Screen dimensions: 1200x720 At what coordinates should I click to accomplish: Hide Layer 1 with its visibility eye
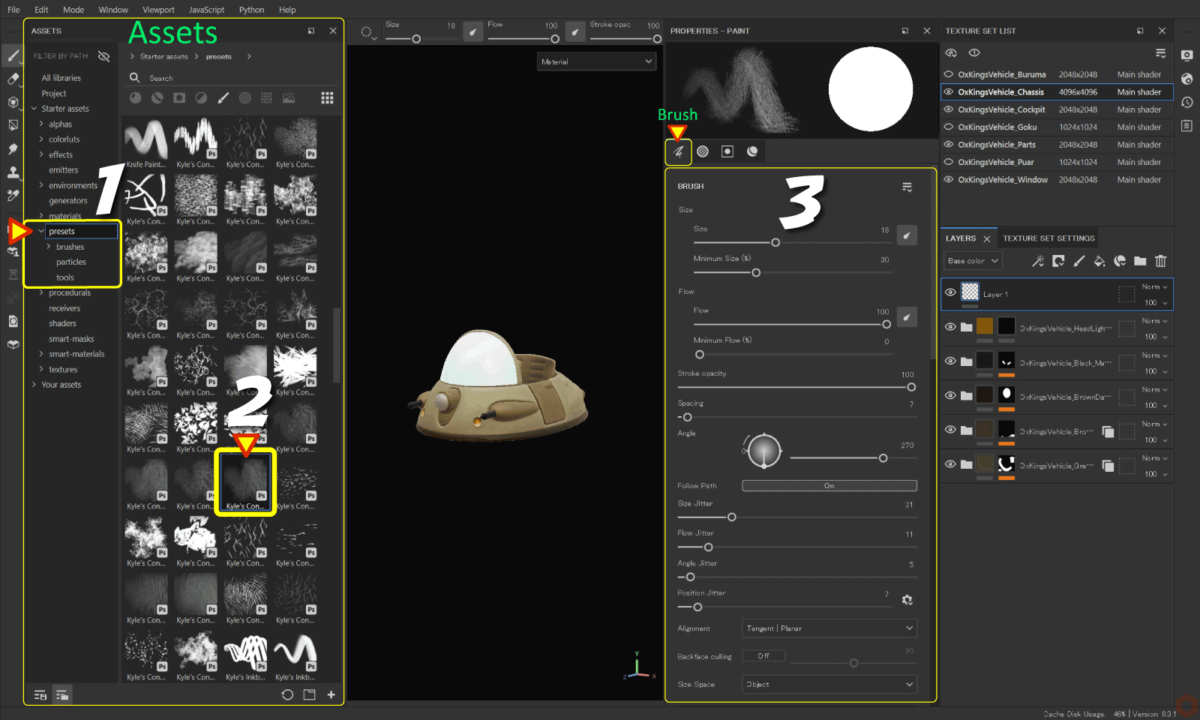pyautogui.click(x=948, y=291)
